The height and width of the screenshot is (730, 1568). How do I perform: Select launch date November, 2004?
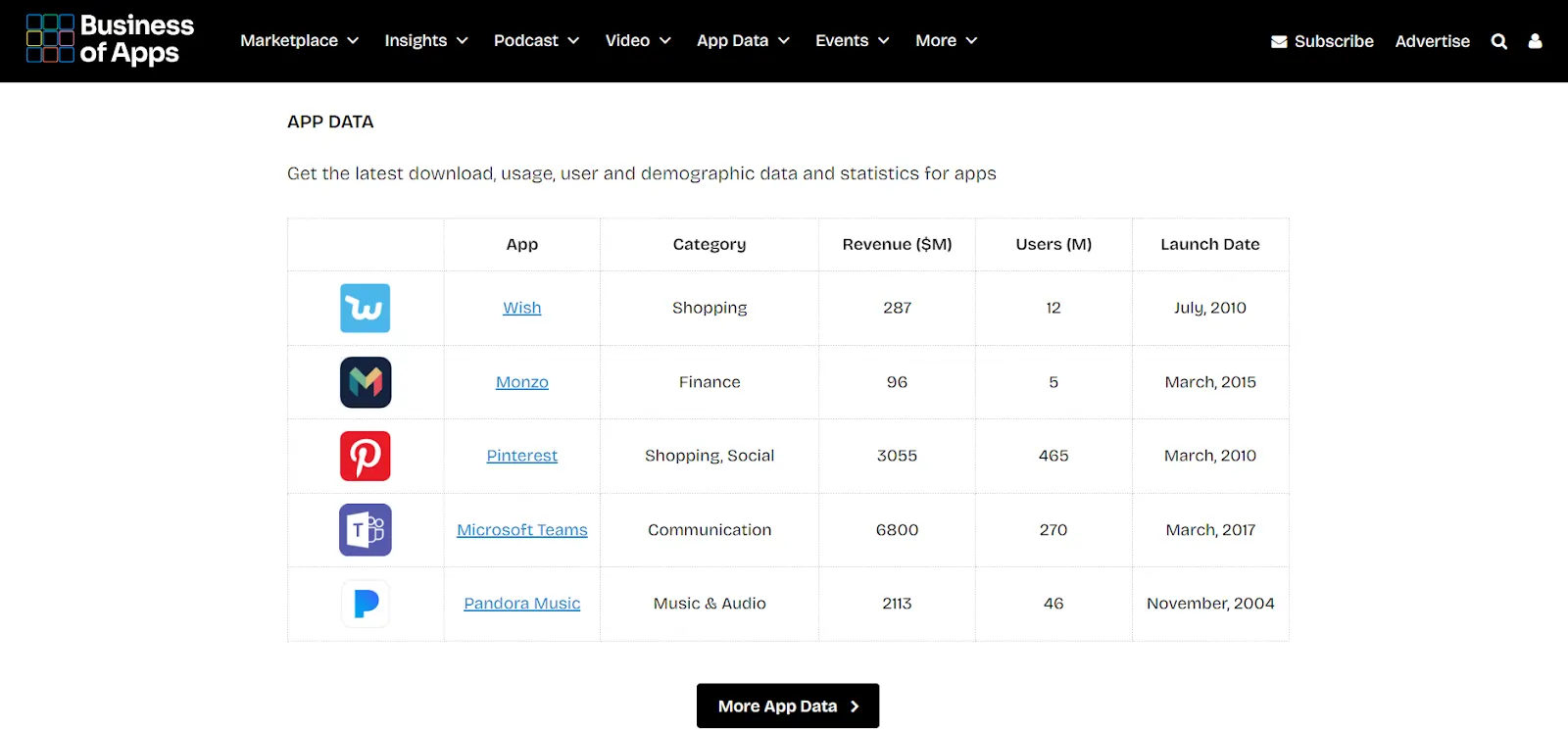tap(1210, 604)
